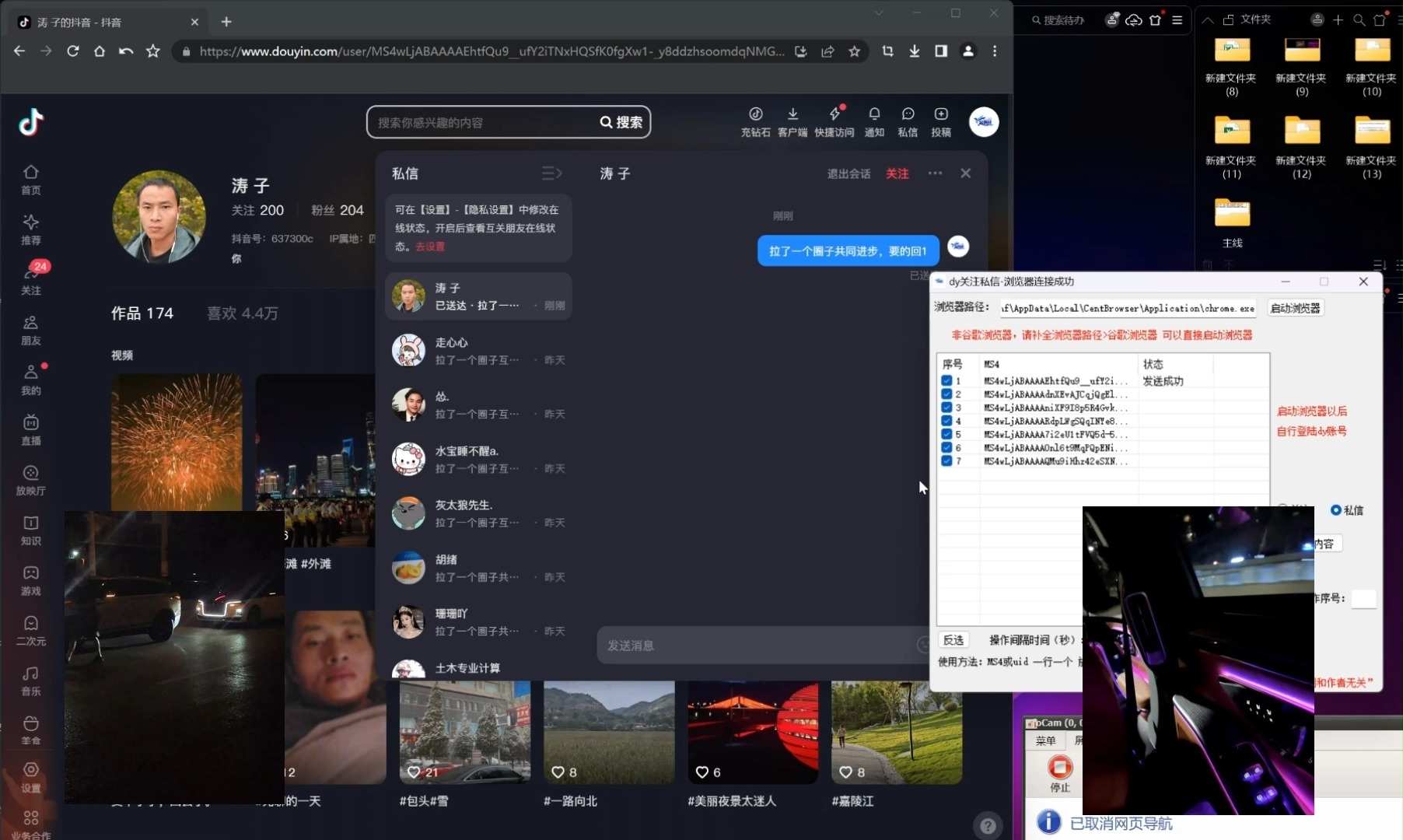
Task: Open conversation with 珊珊吖
Action: click(478, 622)
